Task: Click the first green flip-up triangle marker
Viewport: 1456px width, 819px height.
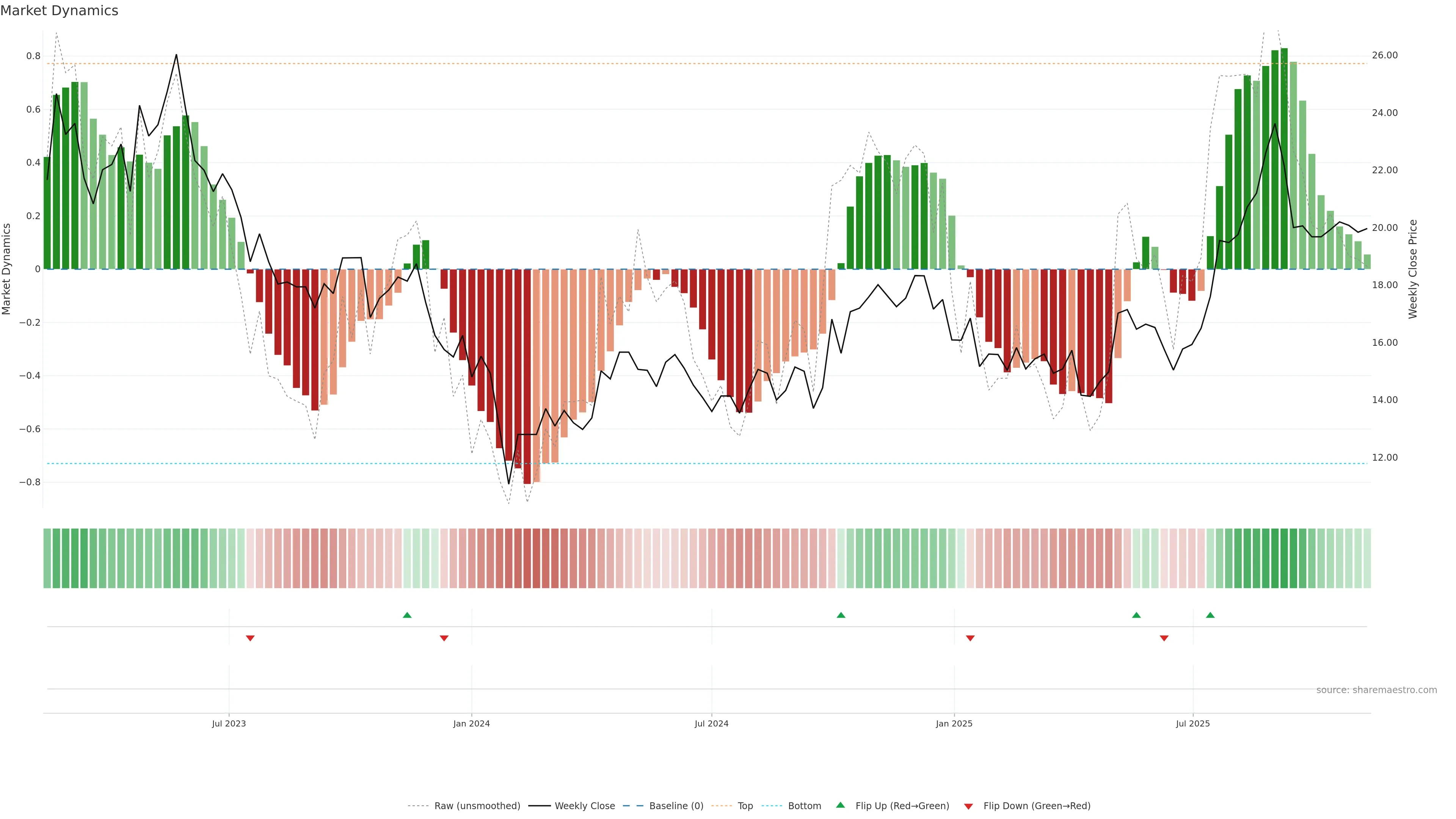Action: pos(407,615)
